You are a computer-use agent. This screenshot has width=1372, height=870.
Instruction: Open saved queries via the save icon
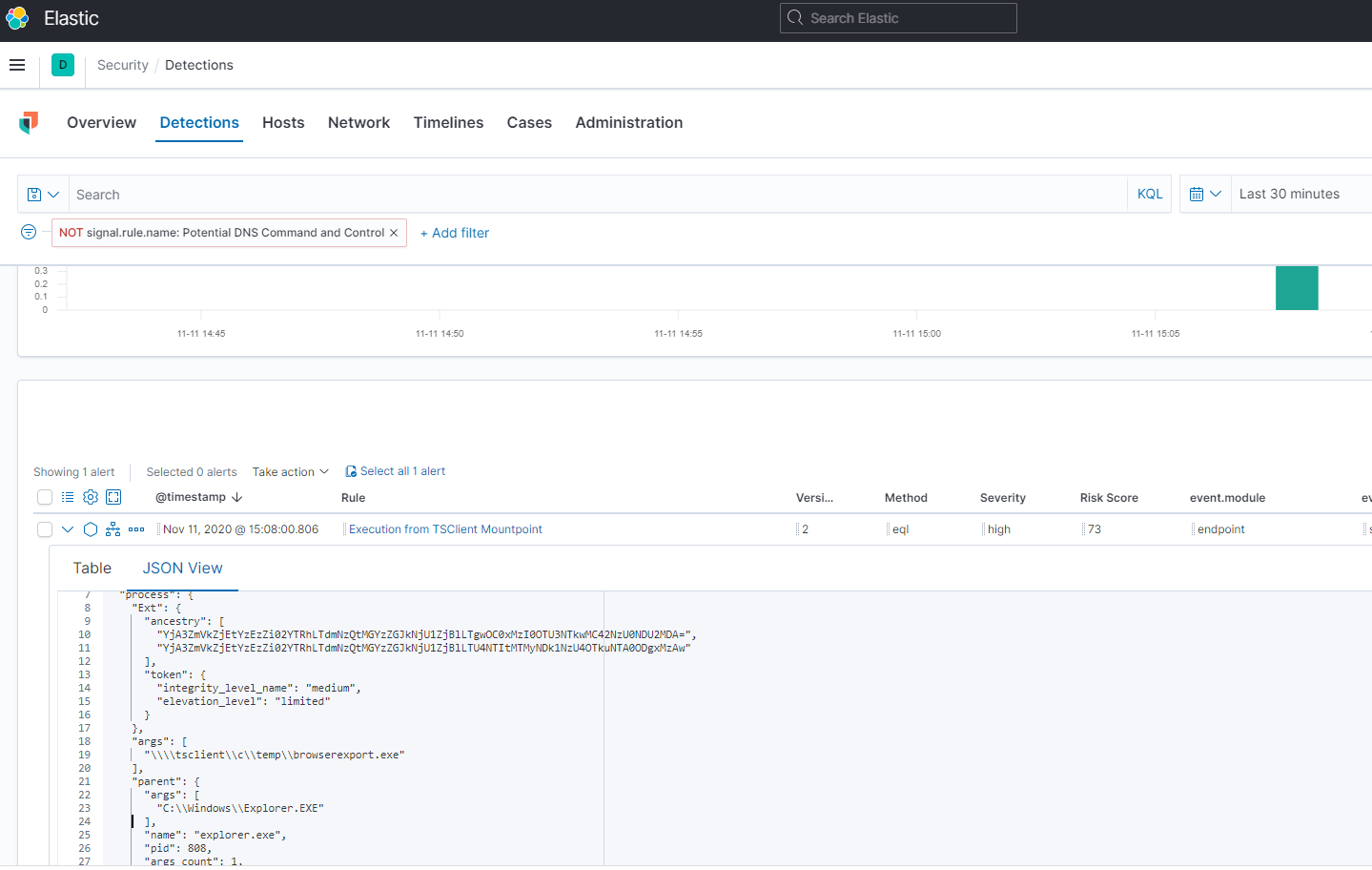coord(36,194)
